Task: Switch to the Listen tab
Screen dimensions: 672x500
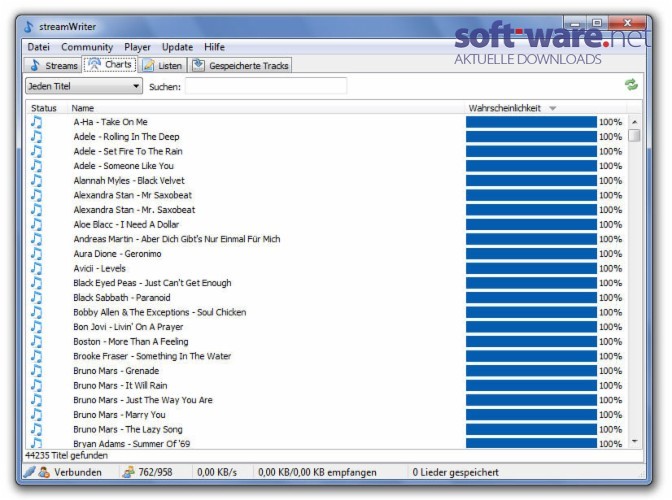Action: 162,65
